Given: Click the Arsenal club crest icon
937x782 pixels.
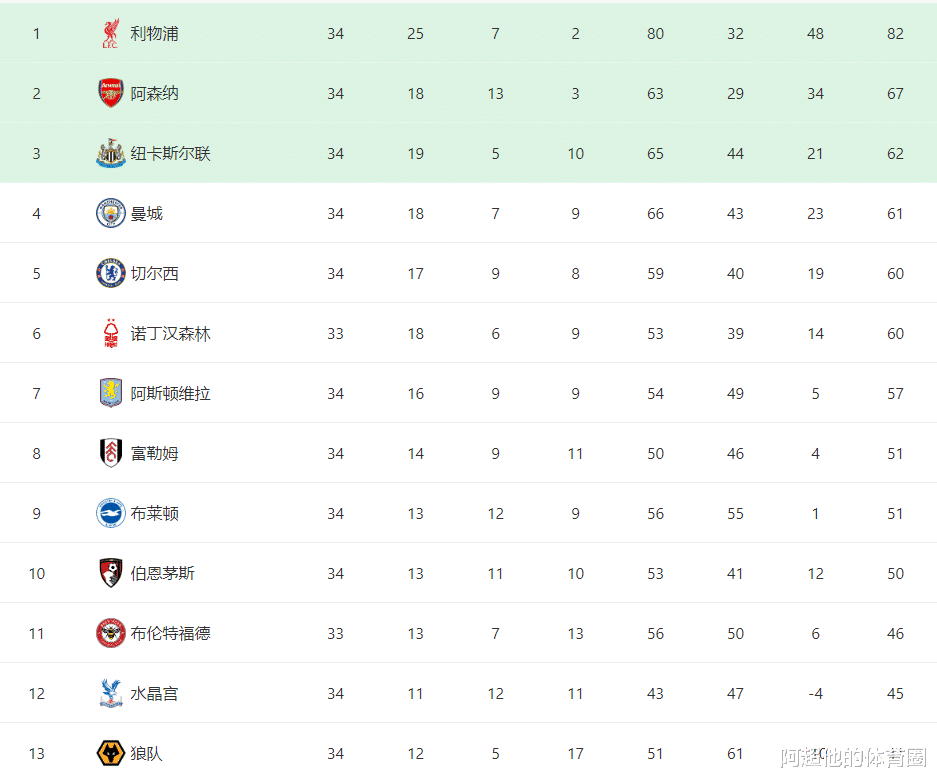Looking at the screenshot, I should (110, 94).
